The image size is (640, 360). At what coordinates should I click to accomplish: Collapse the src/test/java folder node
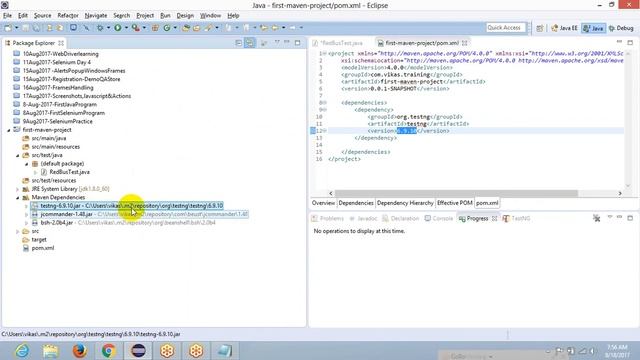(x=18, y=156)
